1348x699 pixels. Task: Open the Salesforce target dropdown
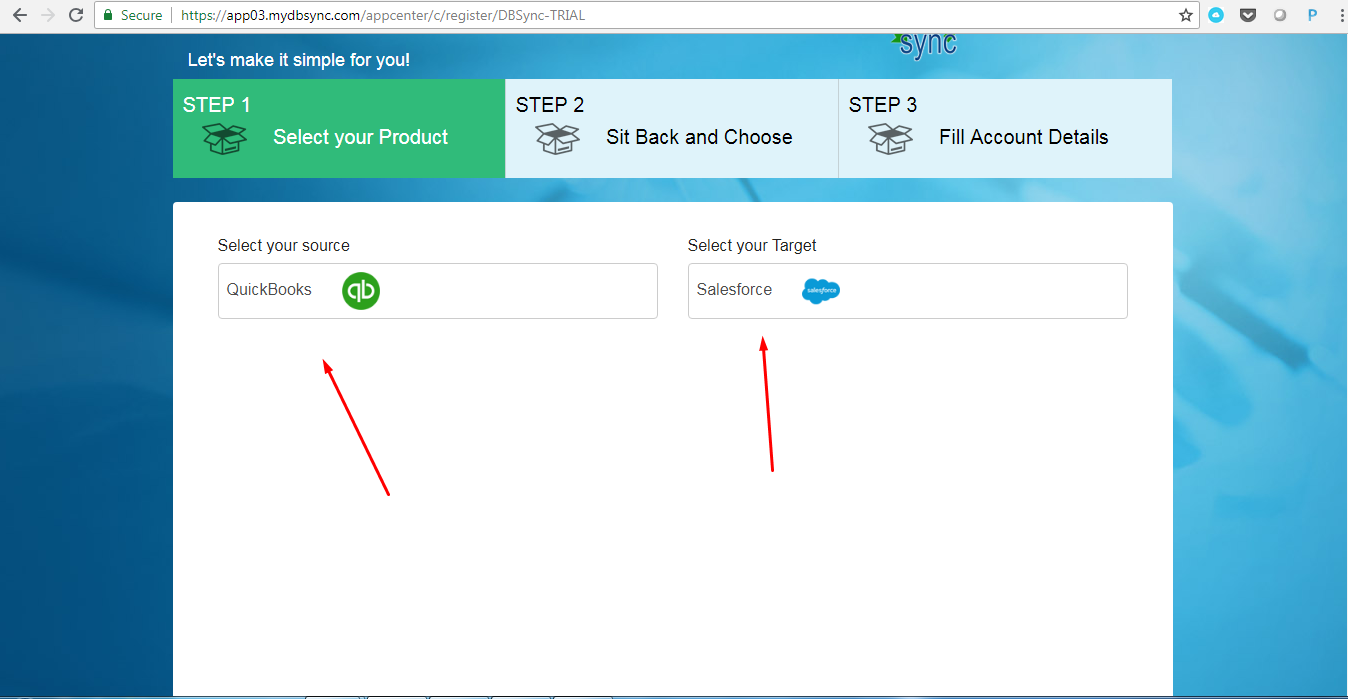(908, 291)
